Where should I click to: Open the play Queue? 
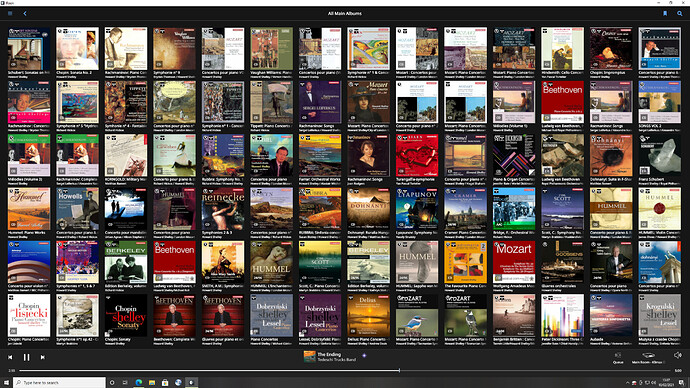coord(618,358)
